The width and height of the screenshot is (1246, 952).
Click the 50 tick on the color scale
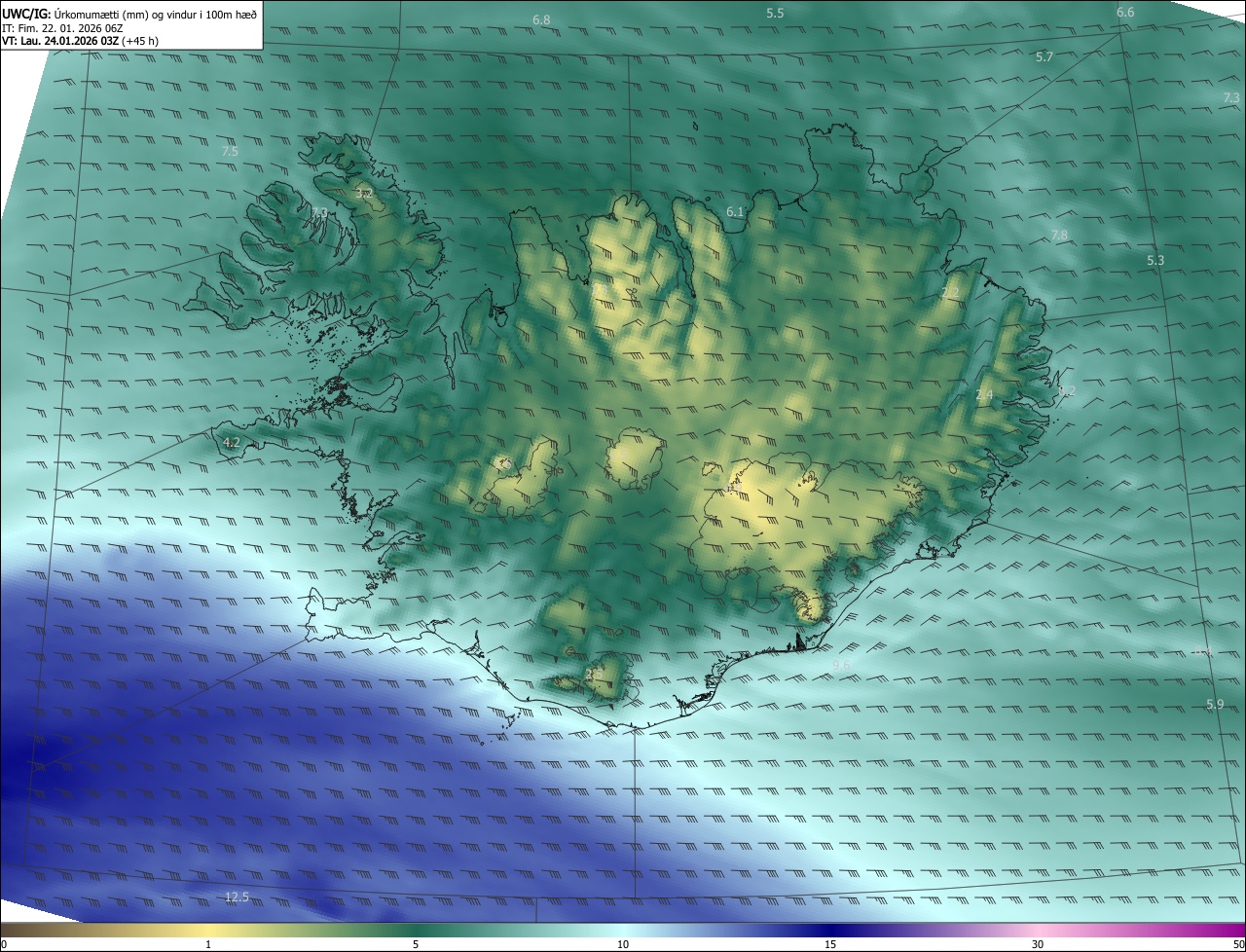pyautogui.click(x=1238, y=944)
